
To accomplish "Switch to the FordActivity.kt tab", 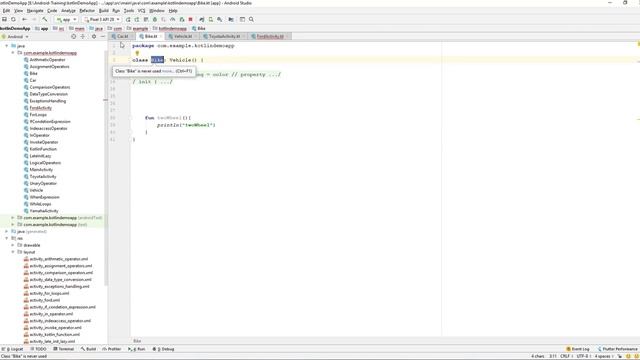I will click(269, 36).
